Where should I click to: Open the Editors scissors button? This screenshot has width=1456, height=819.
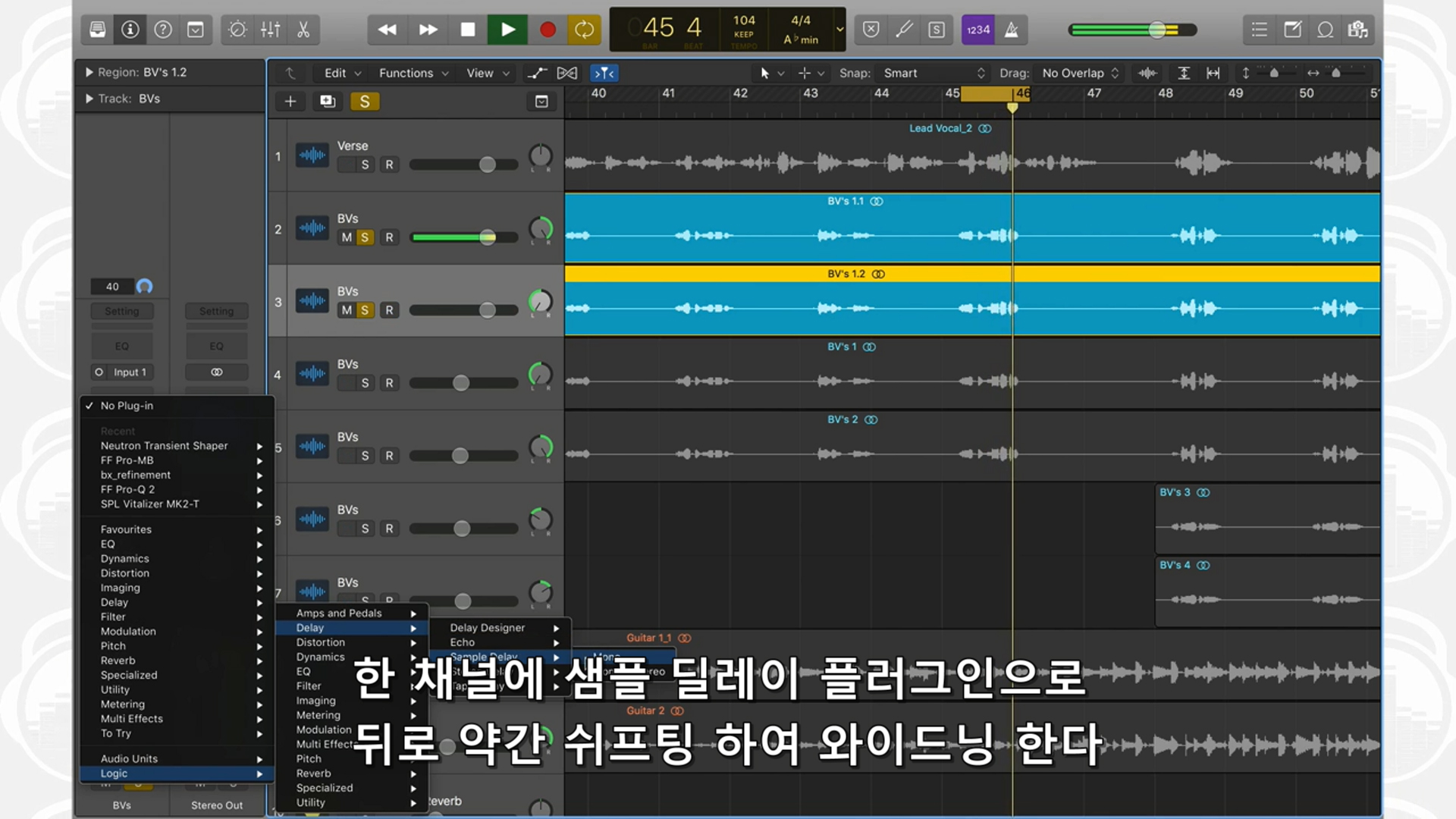click(303, 30)
